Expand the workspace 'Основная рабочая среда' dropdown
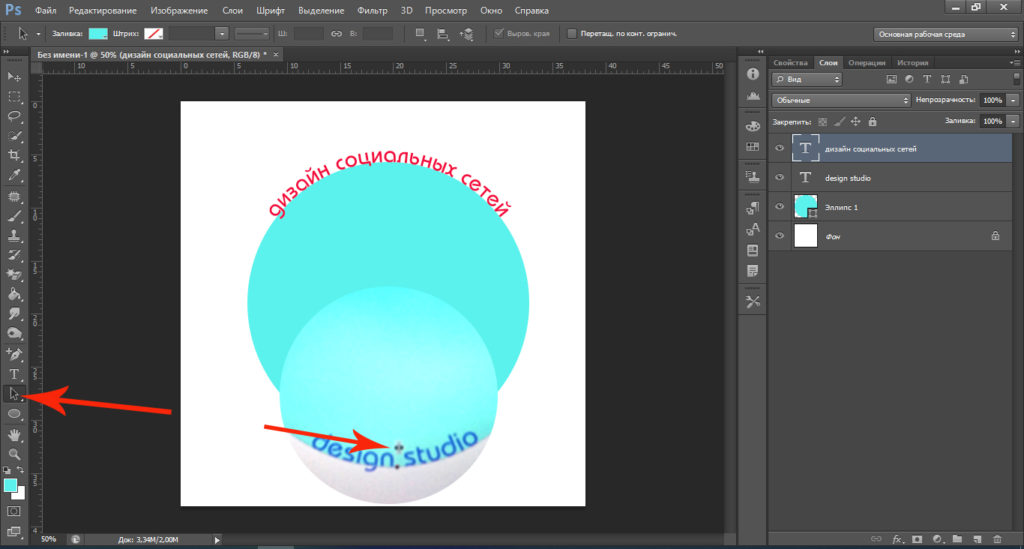Viewport: 1024px width, 549px height. click(945, 33)
